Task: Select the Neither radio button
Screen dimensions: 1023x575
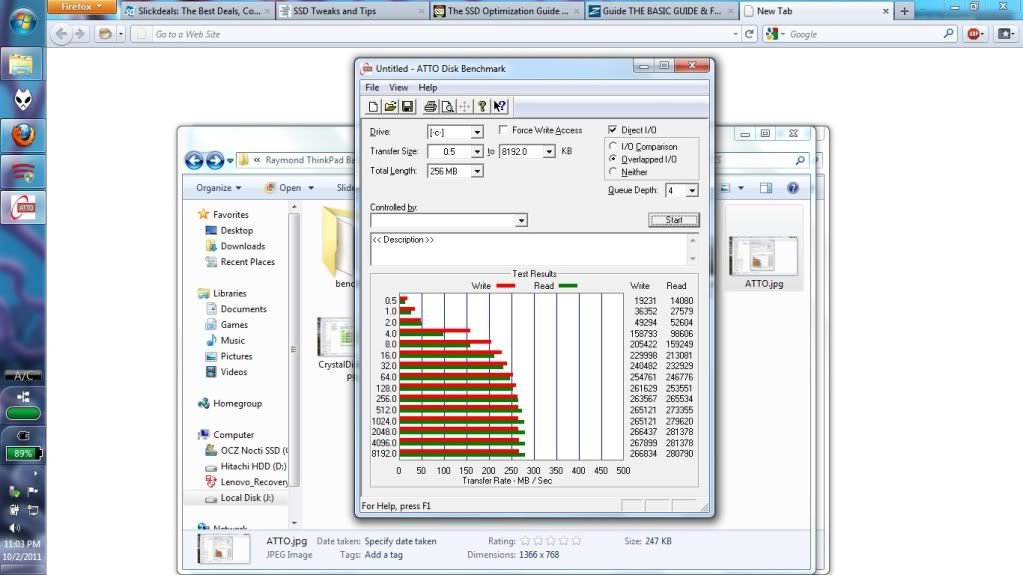Action: point(613,172)
